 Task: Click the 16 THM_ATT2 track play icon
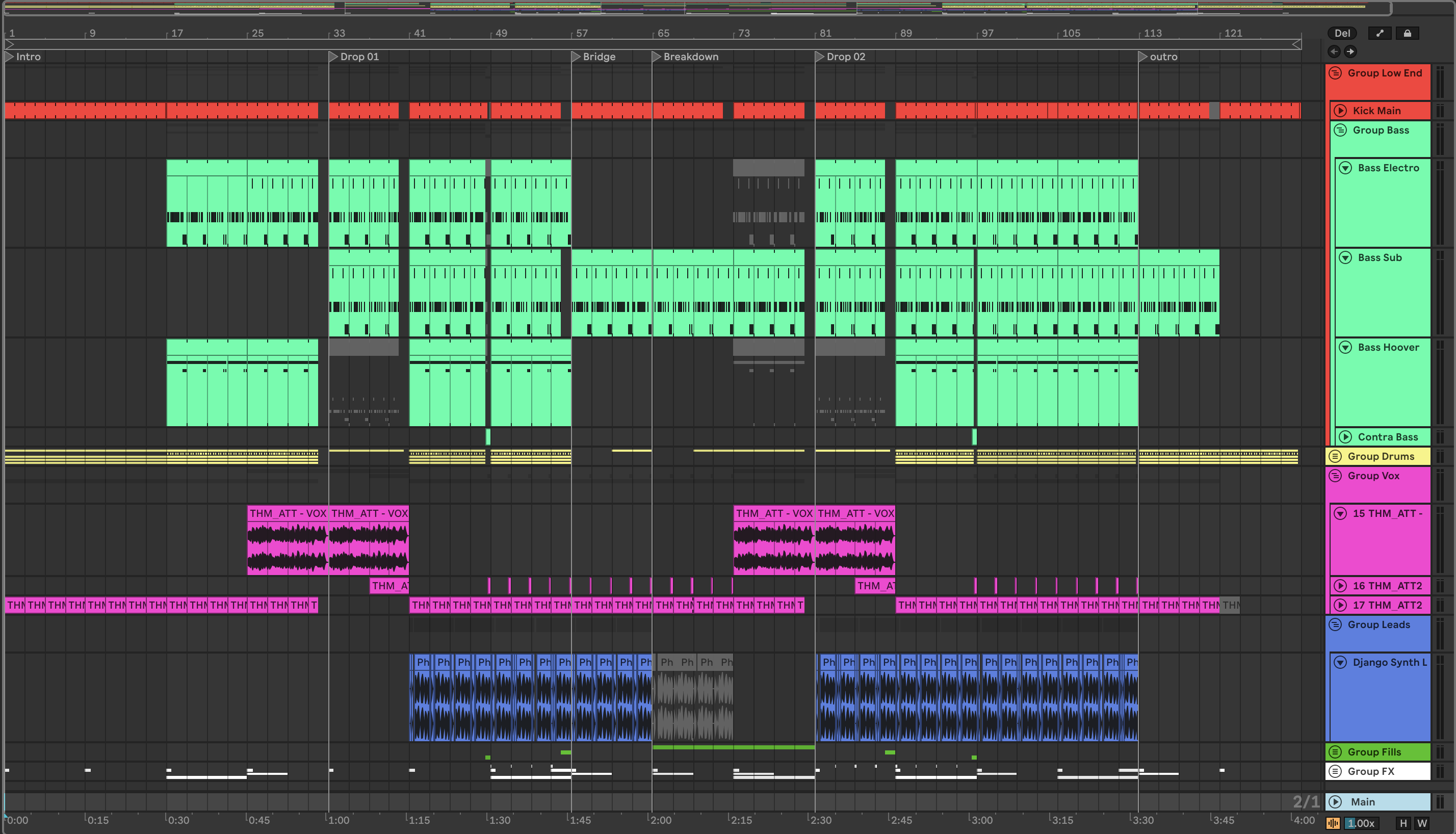click(1340, 586)
